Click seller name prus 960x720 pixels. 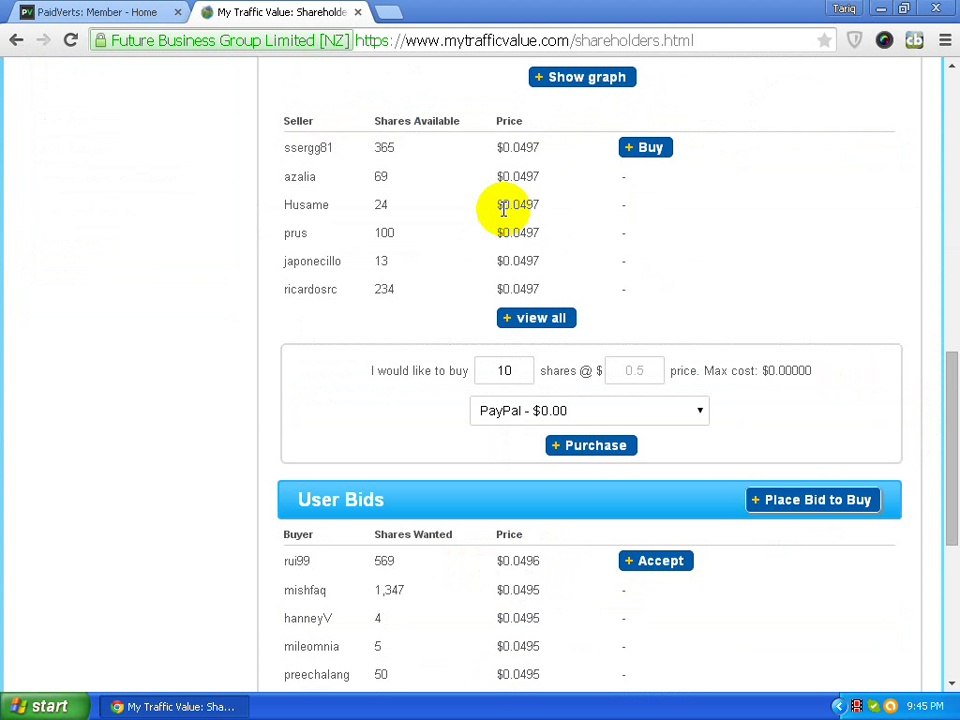point(295,233)
